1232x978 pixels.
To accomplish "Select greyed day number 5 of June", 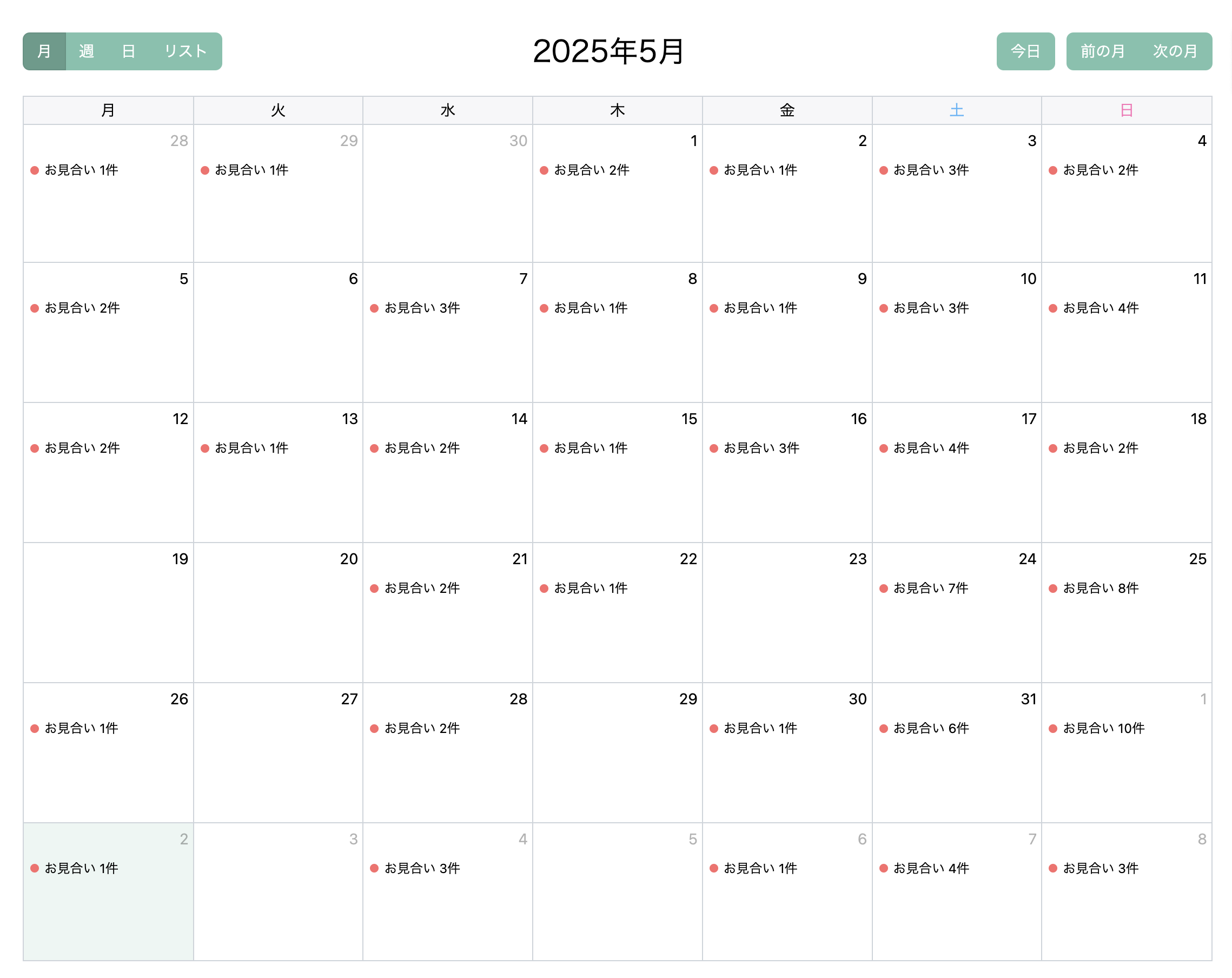I will pyautogui.click(x=693, y=839).
